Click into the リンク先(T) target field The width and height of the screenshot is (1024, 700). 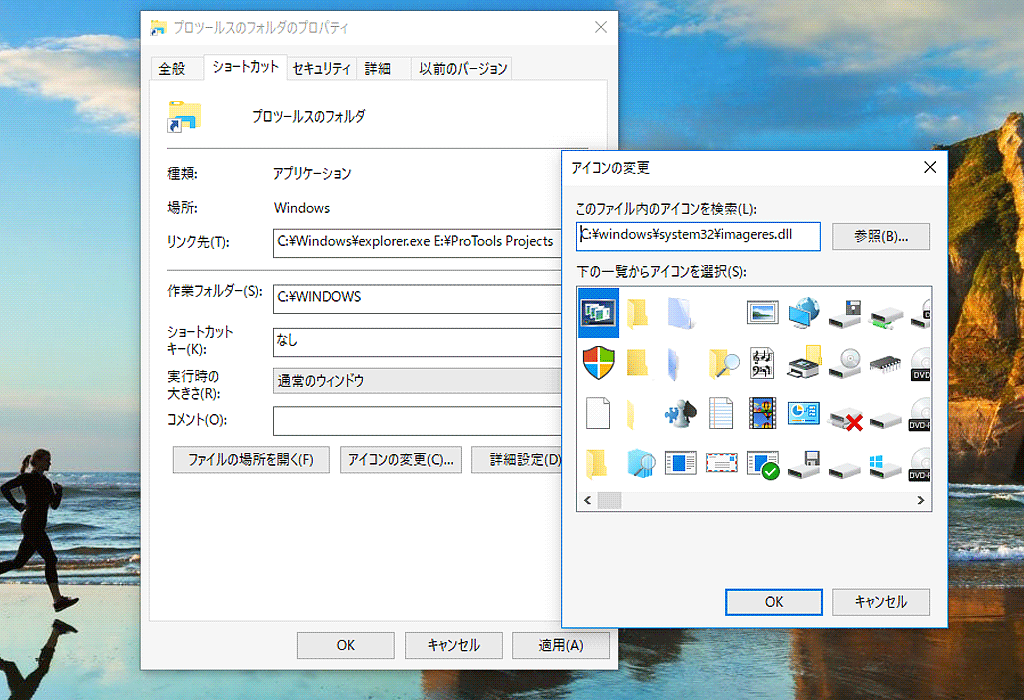417,243
